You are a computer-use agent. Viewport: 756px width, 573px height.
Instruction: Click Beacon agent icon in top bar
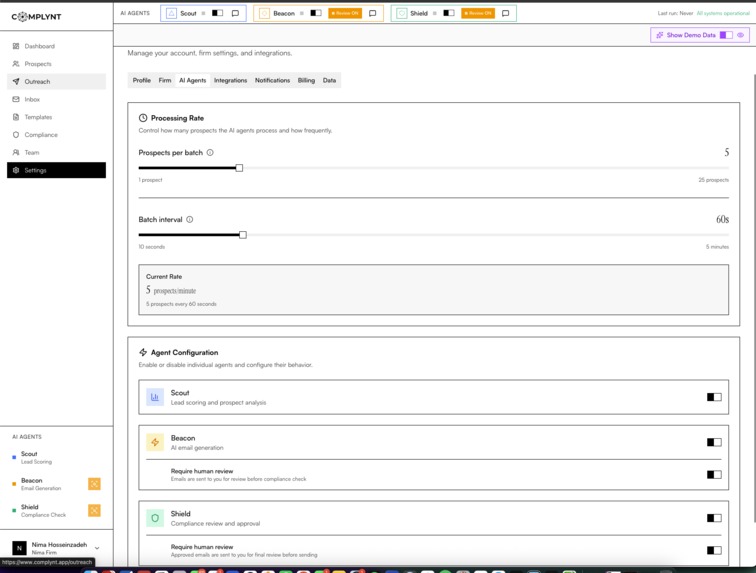(264, 14)
